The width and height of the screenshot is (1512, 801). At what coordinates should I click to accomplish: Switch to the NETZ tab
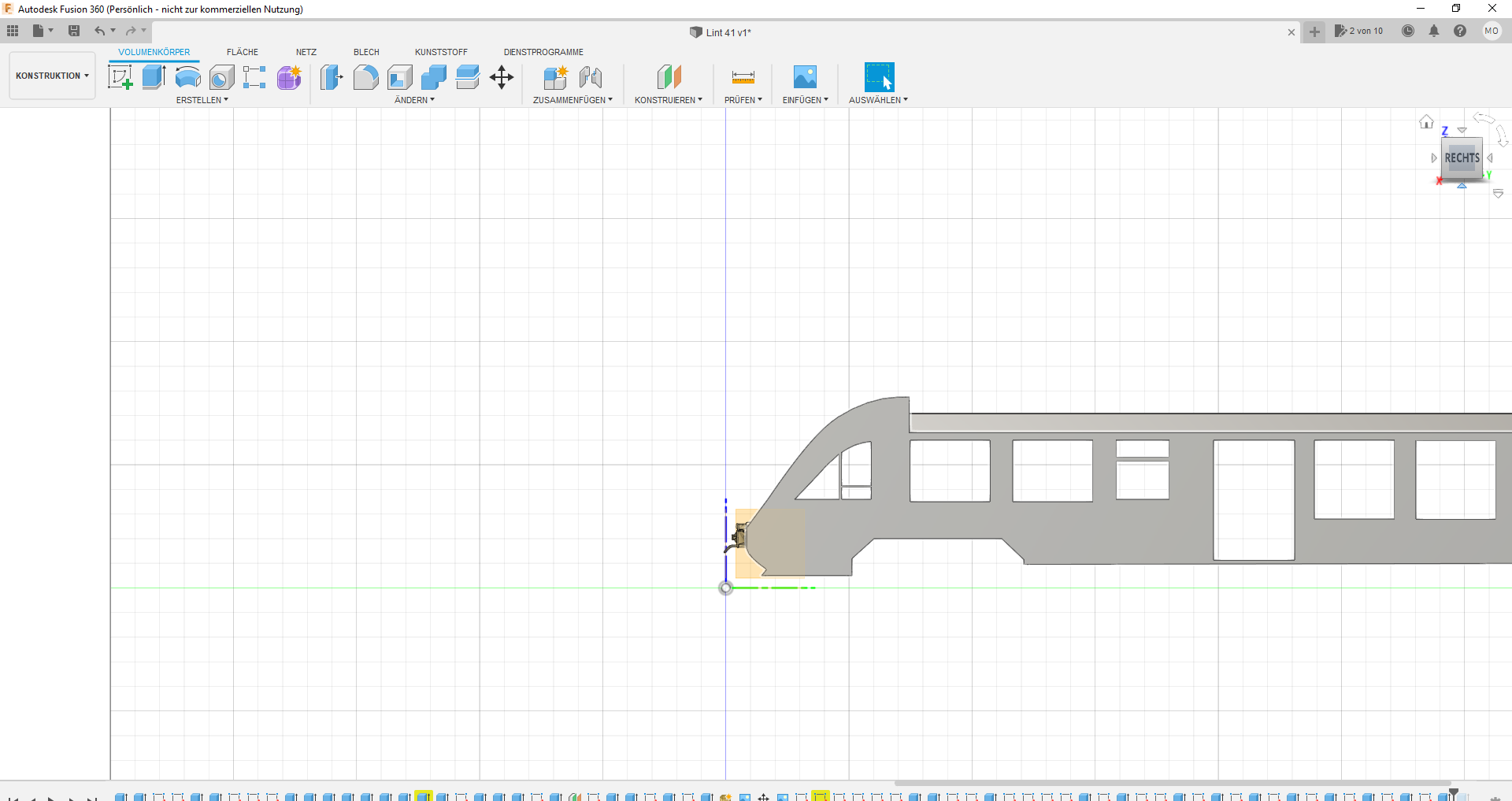point(306,52)
